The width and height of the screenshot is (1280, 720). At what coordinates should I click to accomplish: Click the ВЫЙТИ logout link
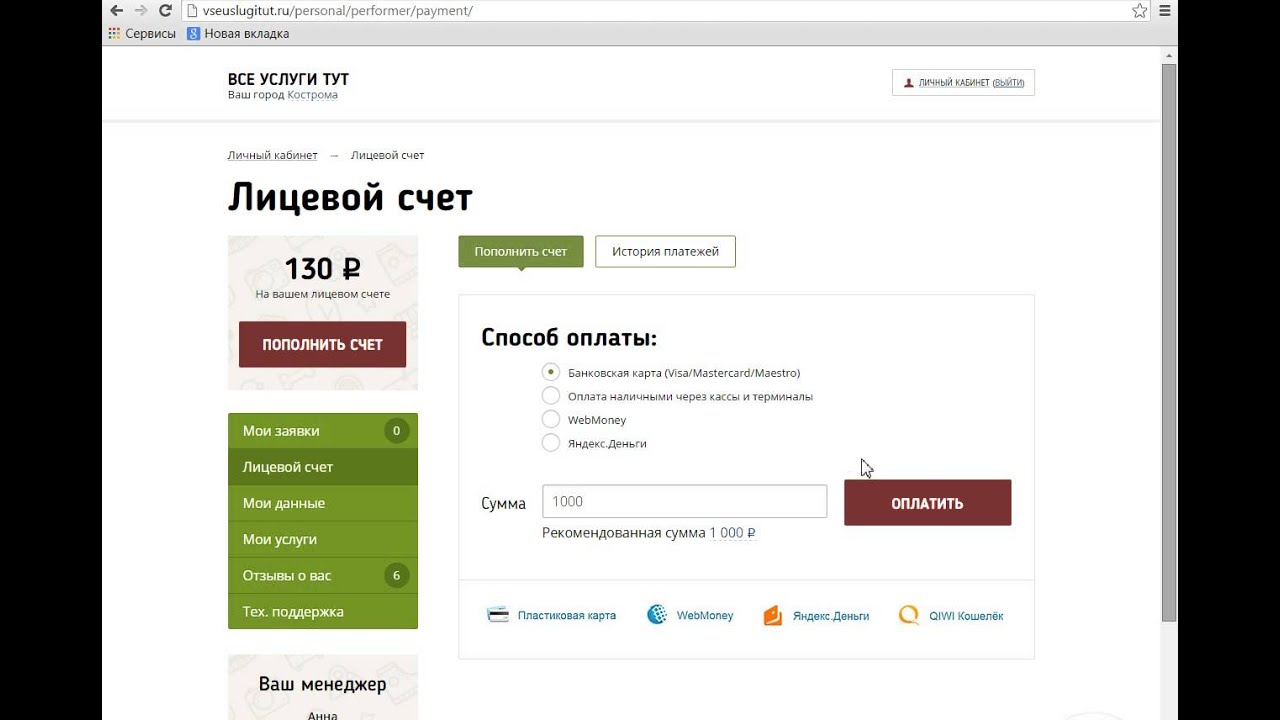(x=1008, y=83)
